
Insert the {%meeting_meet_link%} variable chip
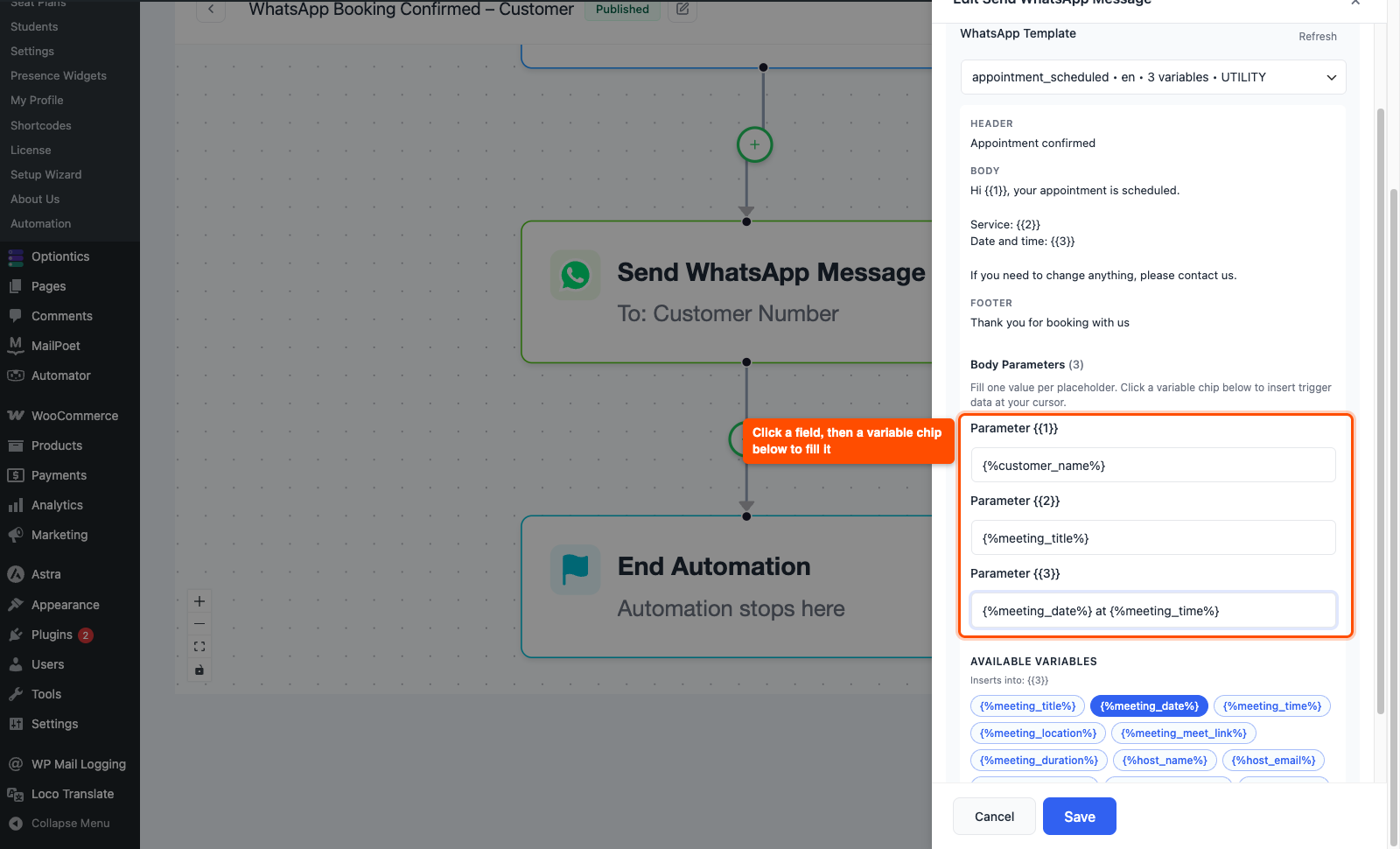[x=1184, y=733]
